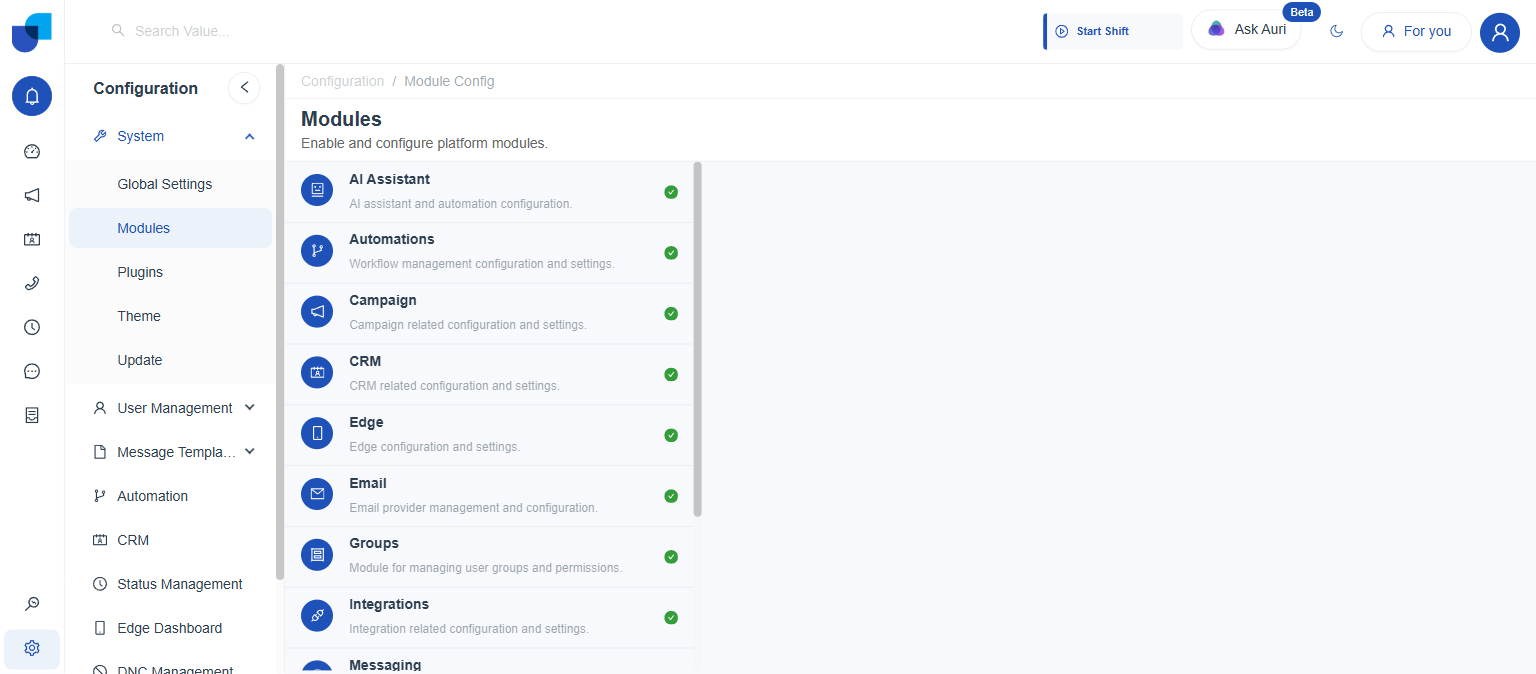
Task: Click the Email module envelope icon
Action: (x=317, y=495)
